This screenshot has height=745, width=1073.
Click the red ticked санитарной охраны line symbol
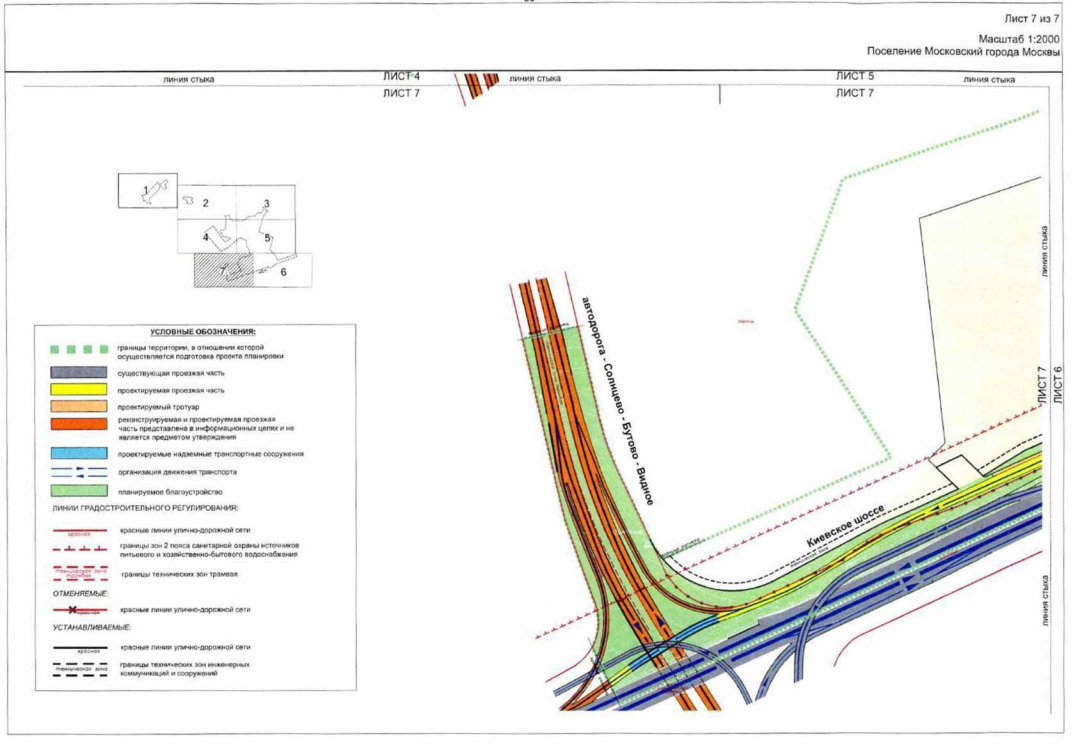[79, 549]
